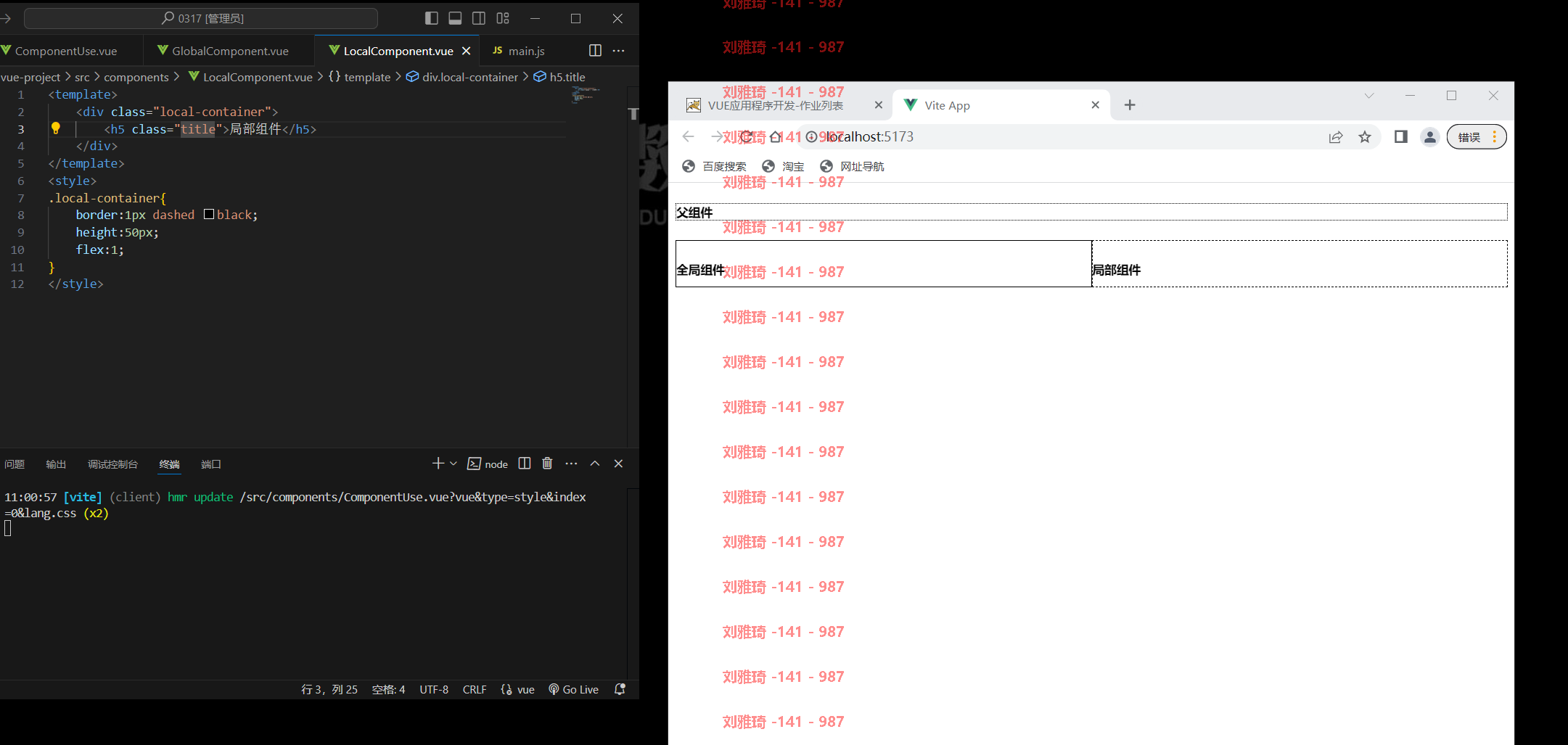Open notifications bell in status bar
The image size is (1568, 745).
620,689
